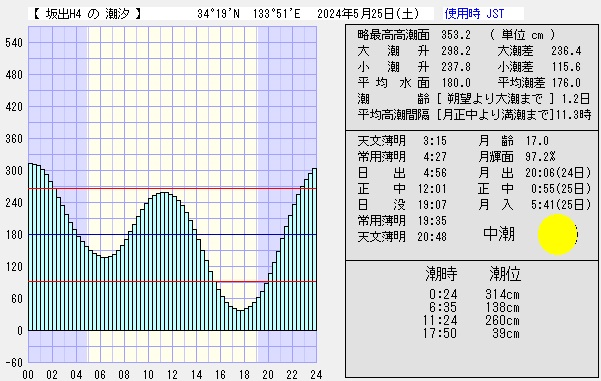Click the 潮時 column header
Screen dimensions: 601x381
pos(441,274)
